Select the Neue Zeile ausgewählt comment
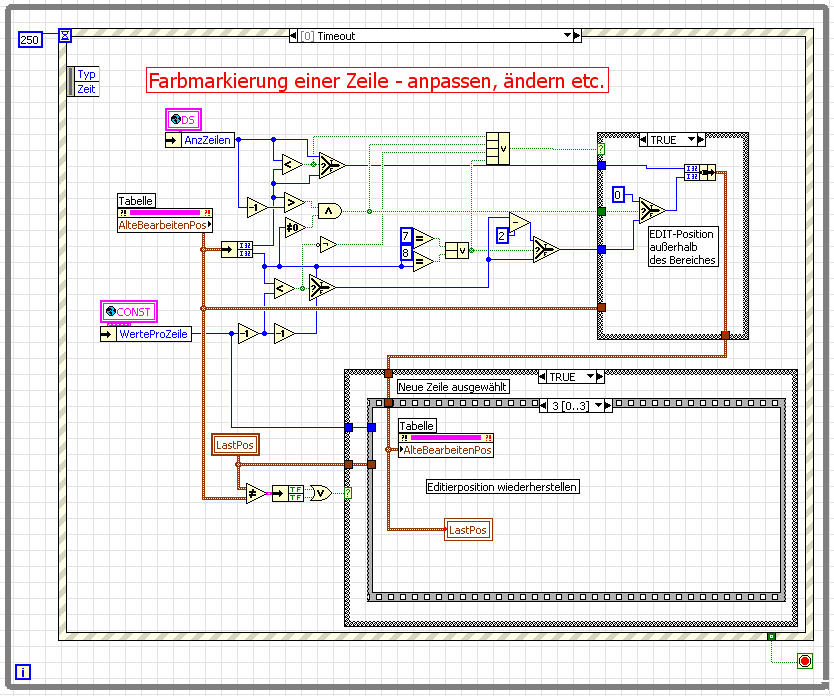The height and width of the screenshot is (696, 834). [x=453, y=387]
